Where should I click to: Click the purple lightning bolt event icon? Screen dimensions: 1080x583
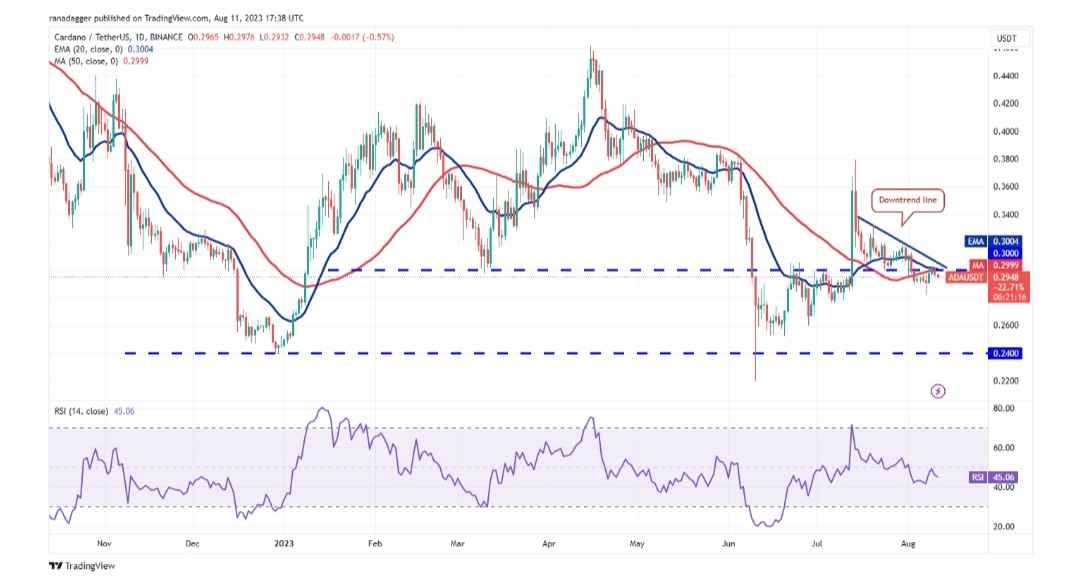pyautogui.click(x=938, y=391)
